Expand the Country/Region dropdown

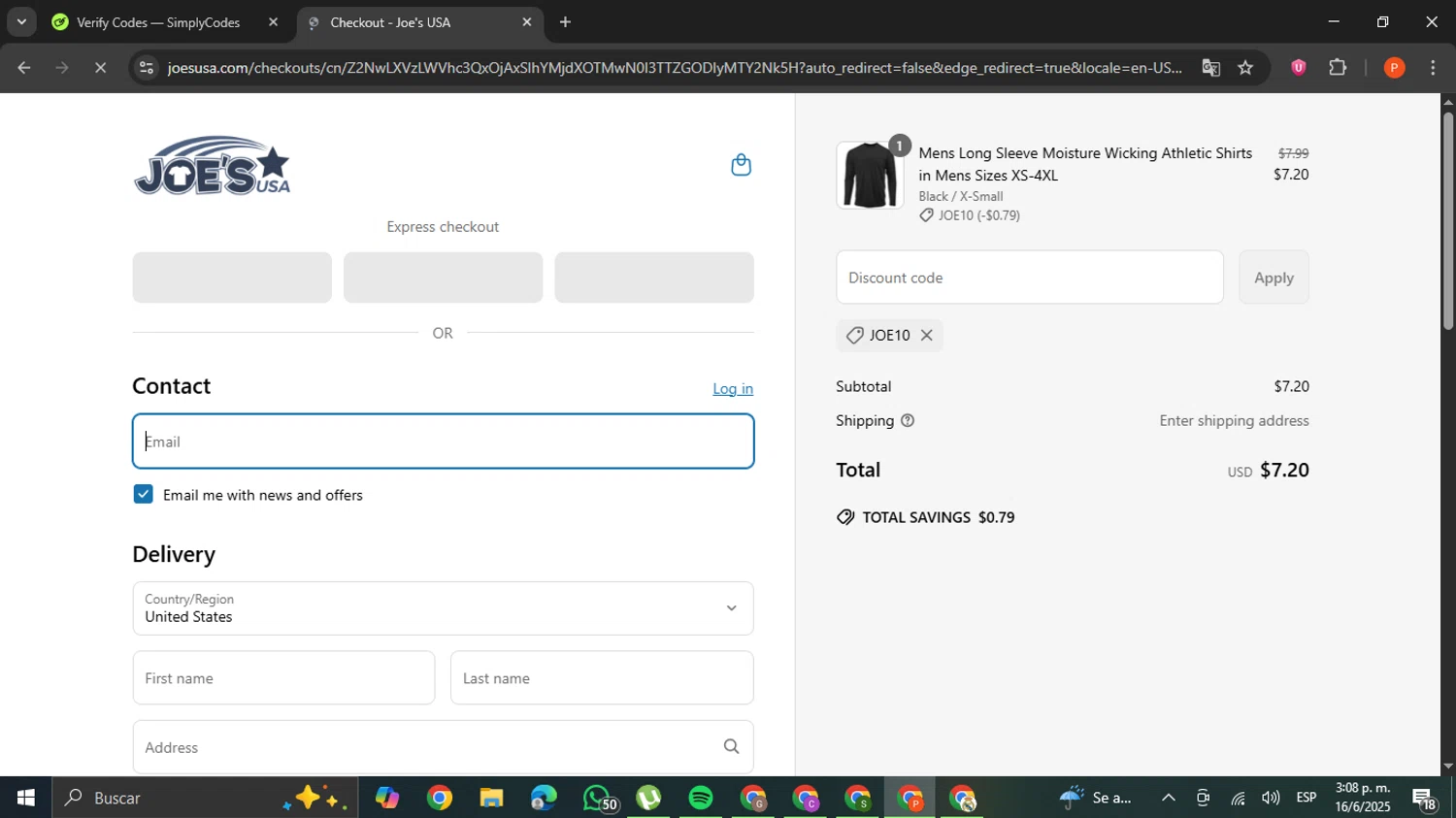point(443,608)
